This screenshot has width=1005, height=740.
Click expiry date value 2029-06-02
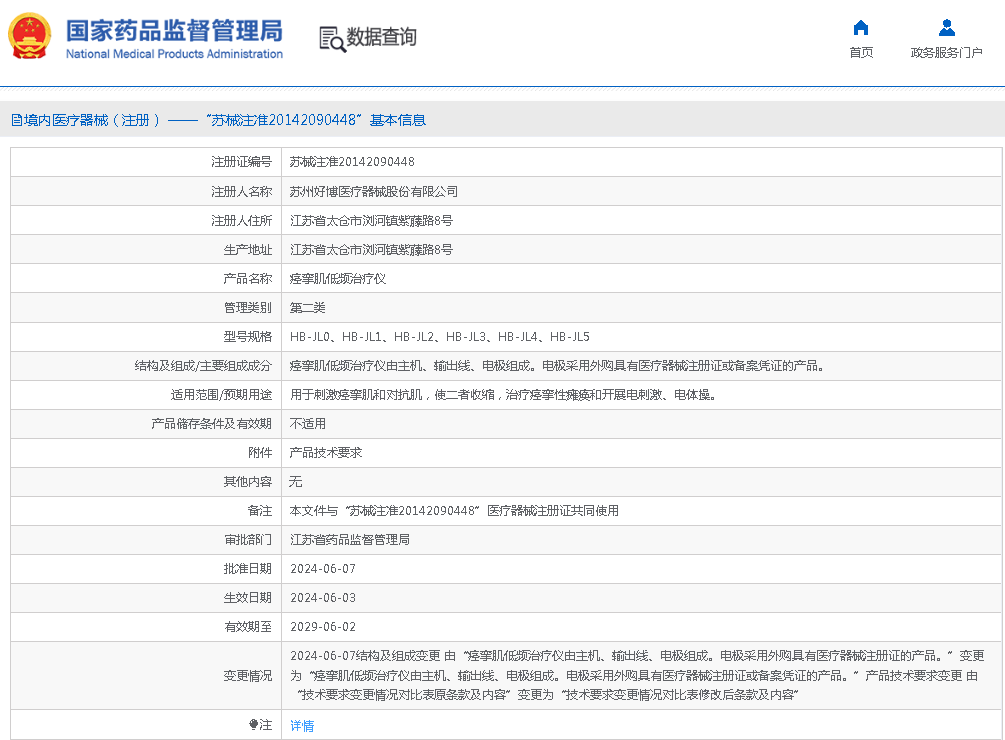pyautogui.click(x=322, y=627)
